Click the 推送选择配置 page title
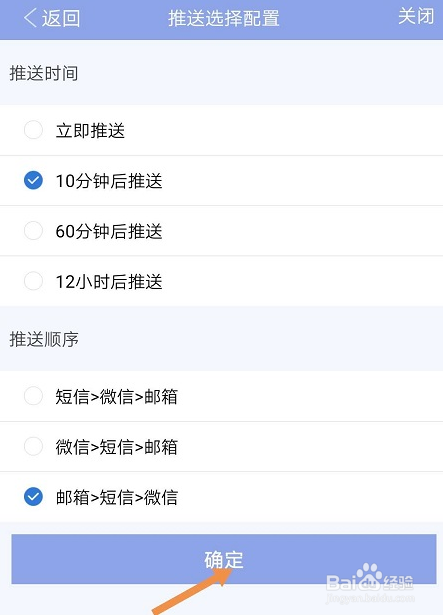This screenshot has height=616, width=443. point(224,18)
